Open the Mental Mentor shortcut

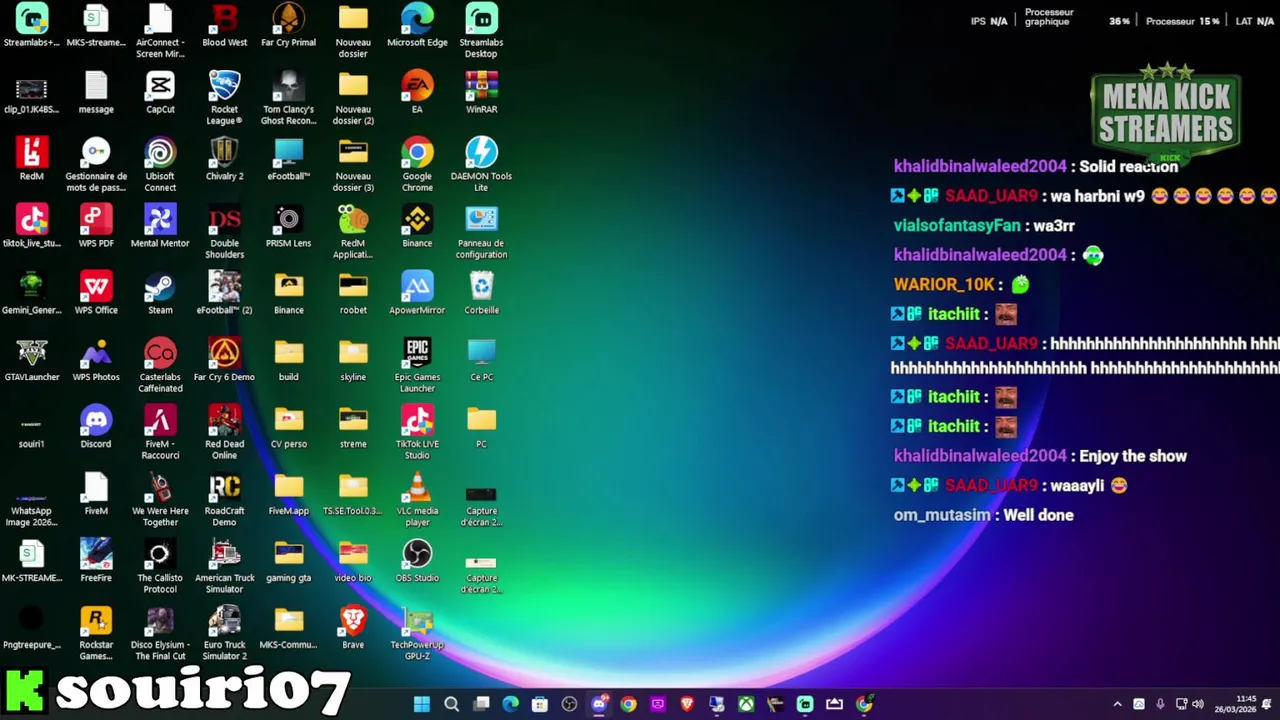pyautogui.click(x=160, y=227)
